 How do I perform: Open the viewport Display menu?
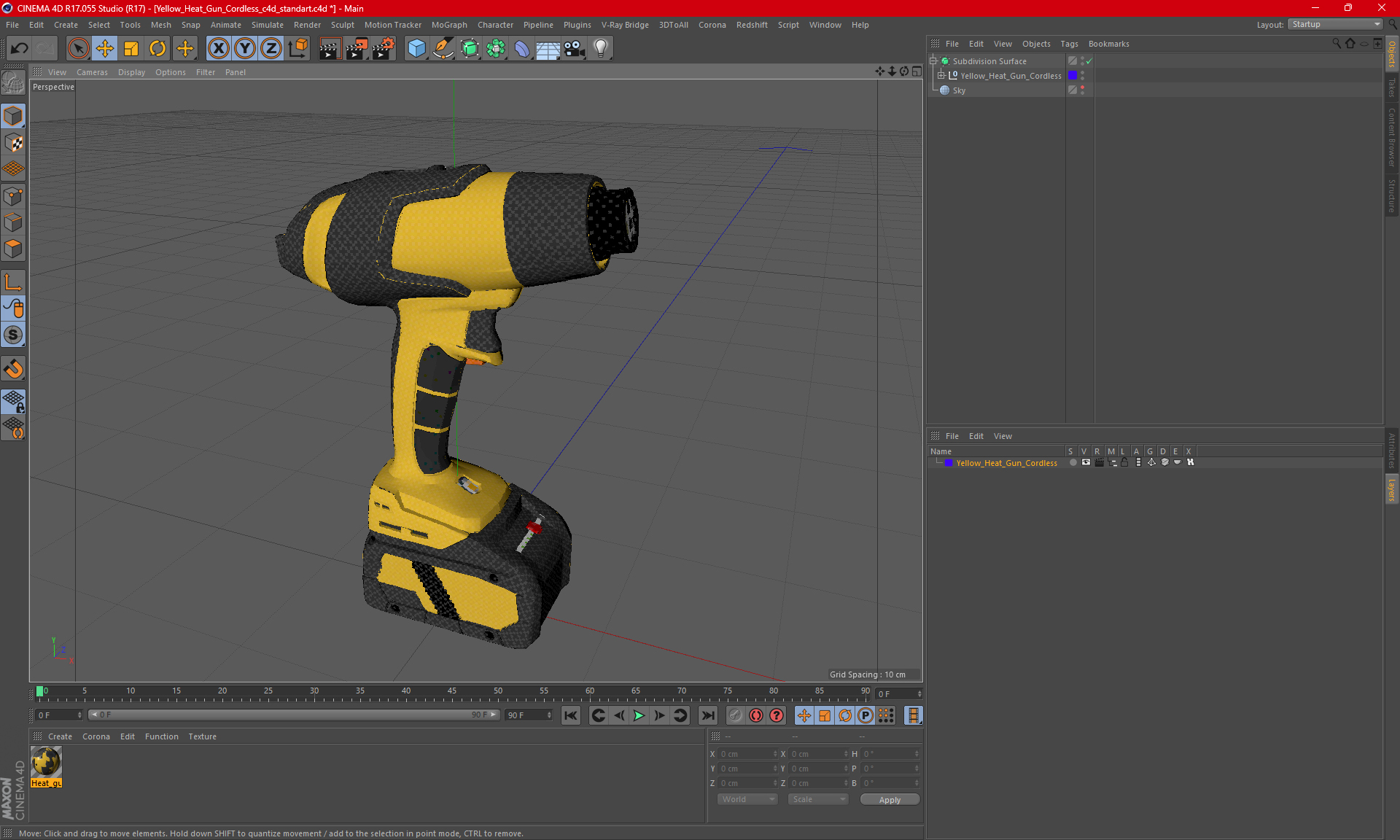pyautogui.click(x=131, y=72)
